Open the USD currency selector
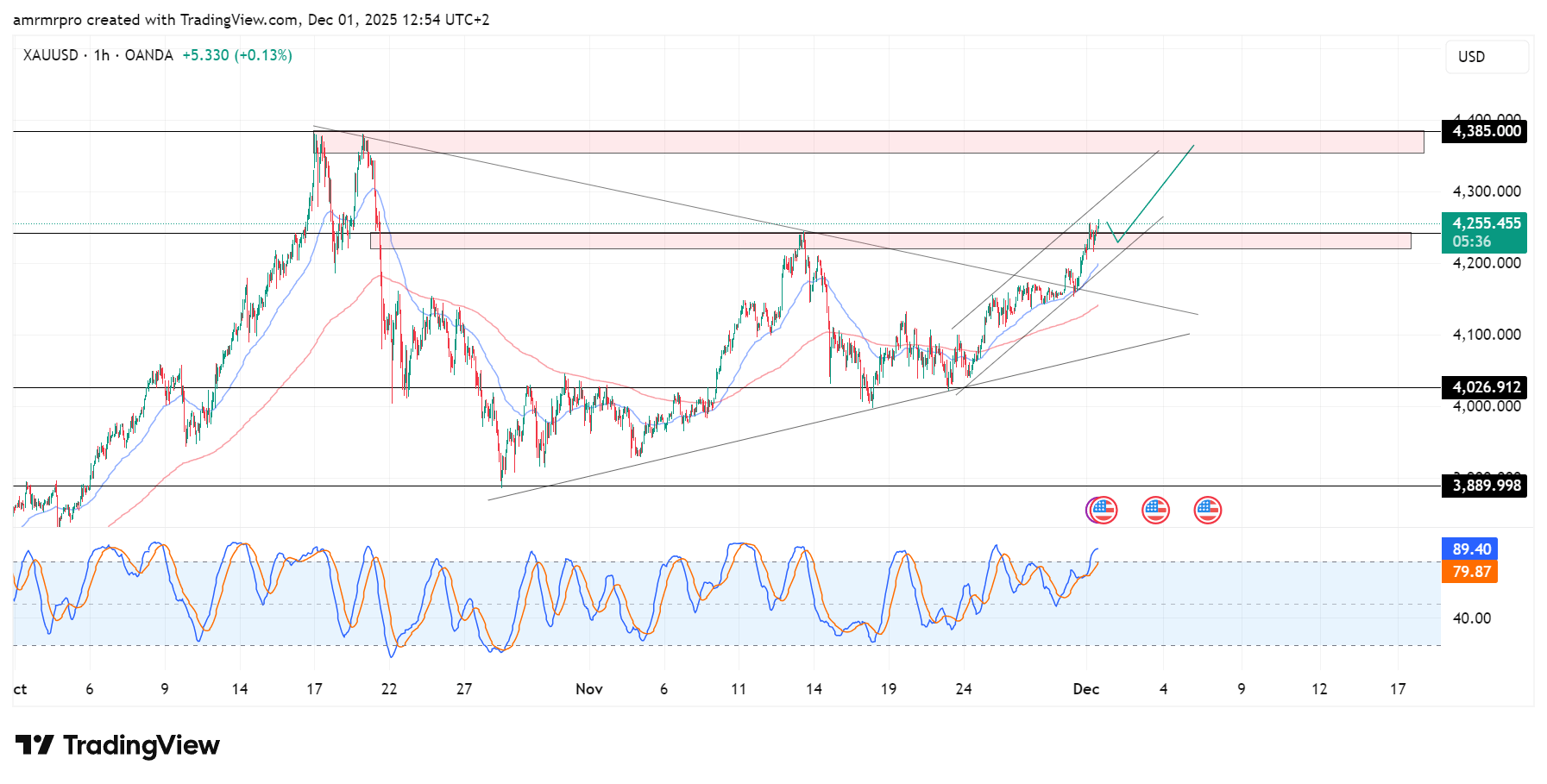Screen dimensions: 1547x784 click(x=1486, y=57)
